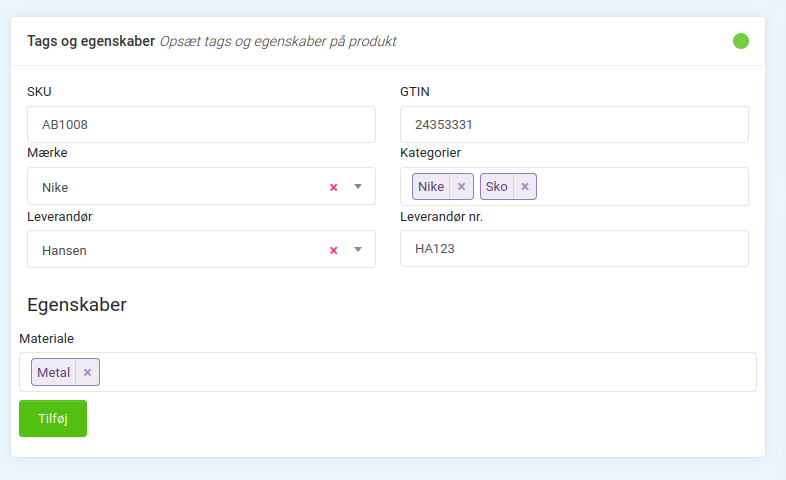This screenshot has height=480, width=786.
Task: Select the Metal tag label
Action: tap(54, 373)
